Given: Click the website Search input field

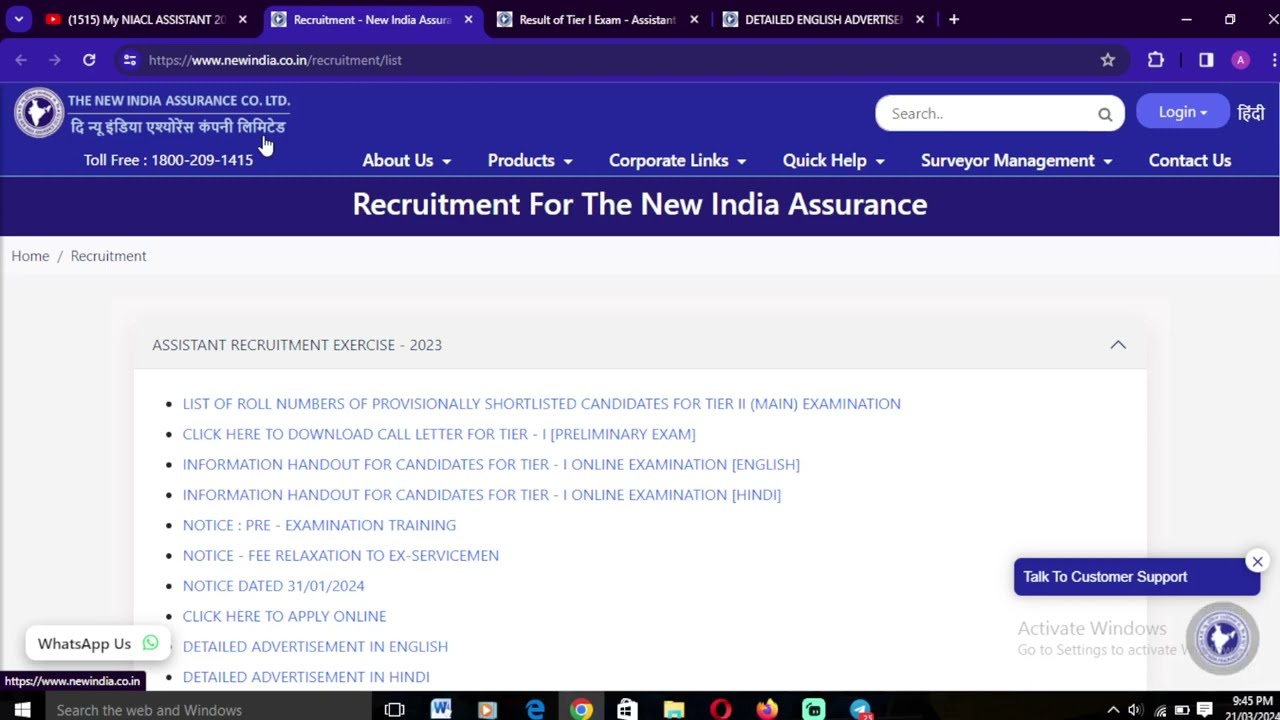Looking at the screenshot, I should (988, 114).
